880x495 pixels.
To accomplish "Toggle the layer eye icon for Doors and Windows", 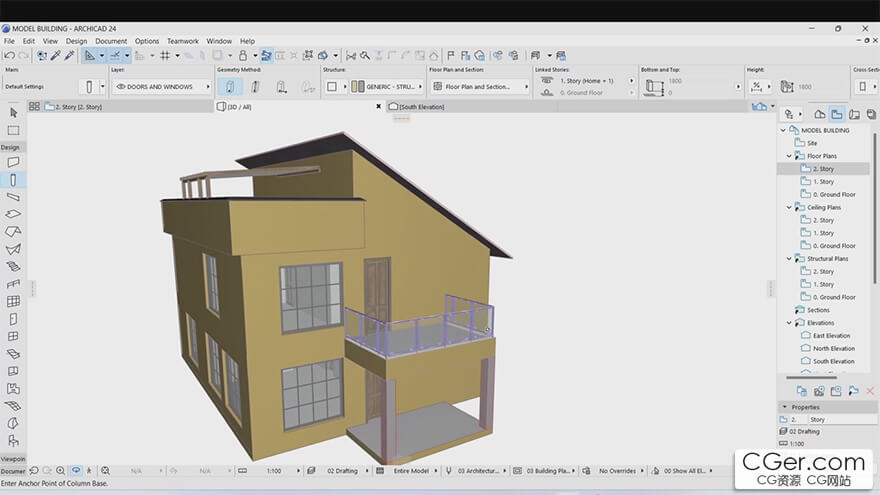I will pyautogui.click(x=120, y=86).
